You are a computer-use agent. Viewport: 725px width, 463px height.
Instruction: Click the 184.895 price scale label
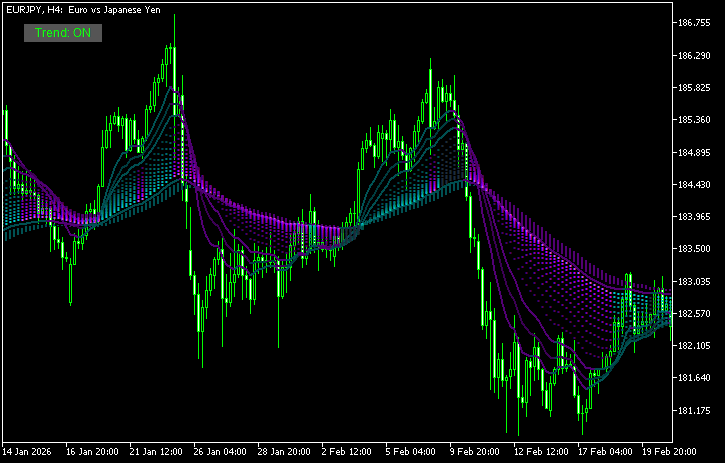coord(694,152)
